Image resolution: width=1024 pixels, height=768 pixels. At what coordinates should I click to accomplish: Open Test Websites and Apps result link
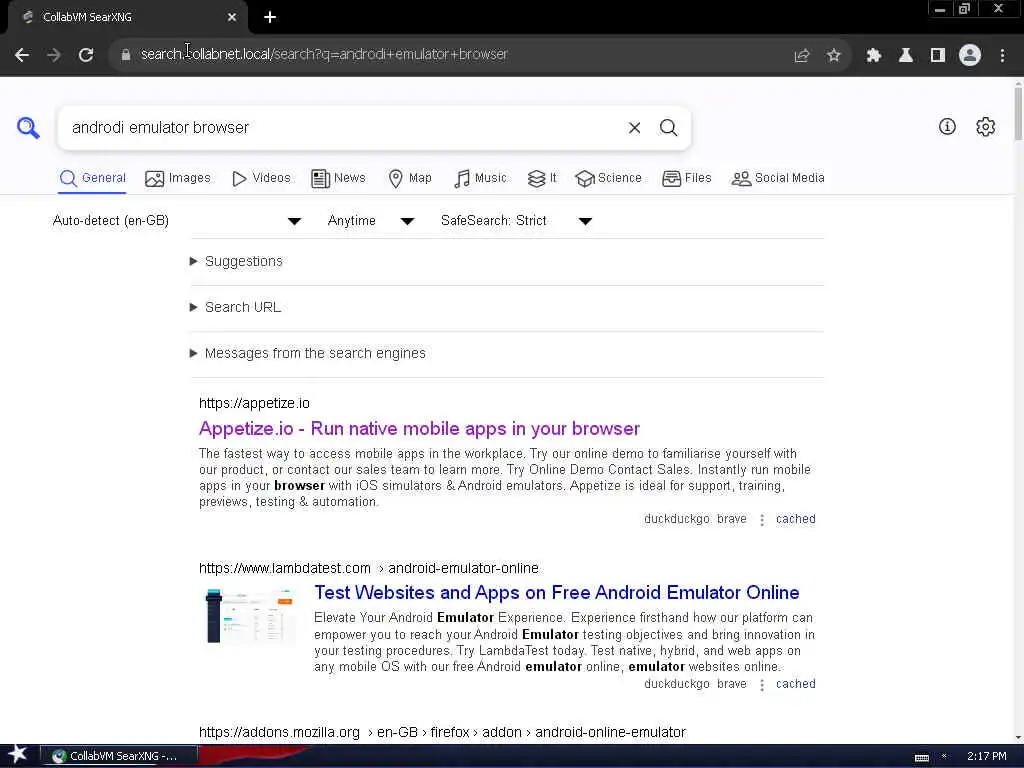click(x=556, y=593)
